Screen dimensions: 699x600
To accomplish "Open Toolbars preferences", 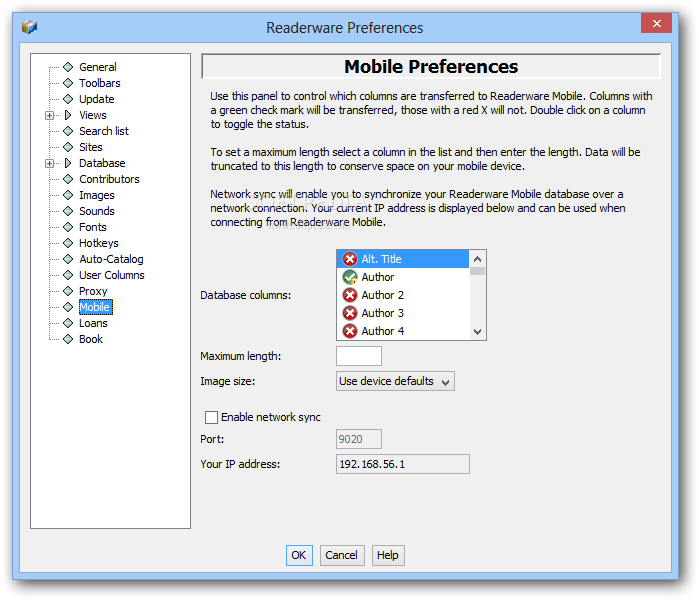I will coord(100,83).
